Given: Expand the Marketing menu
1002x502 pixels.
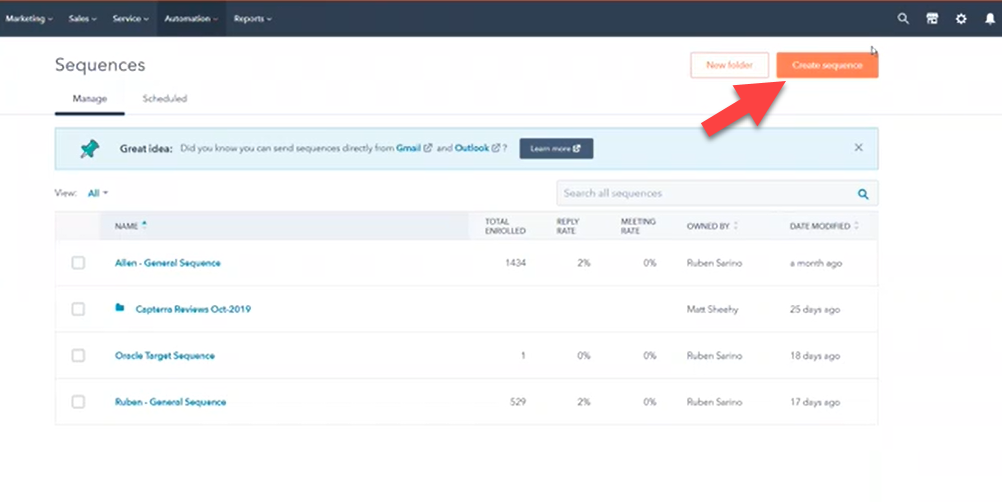Looking at the screenshot, I should point(29,19).
